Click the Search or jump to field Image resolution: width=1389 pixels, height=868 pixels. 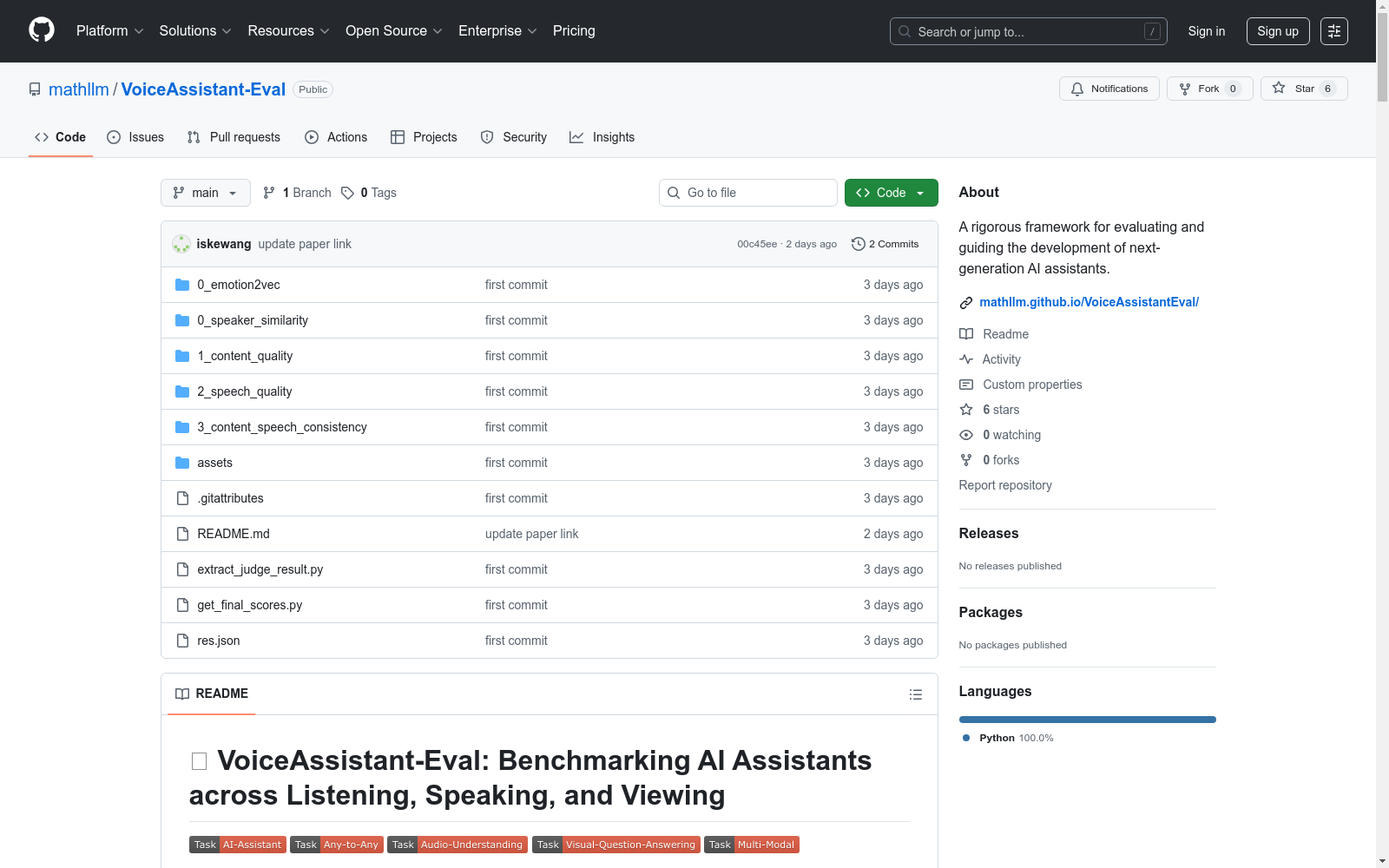pos(1029,31)
